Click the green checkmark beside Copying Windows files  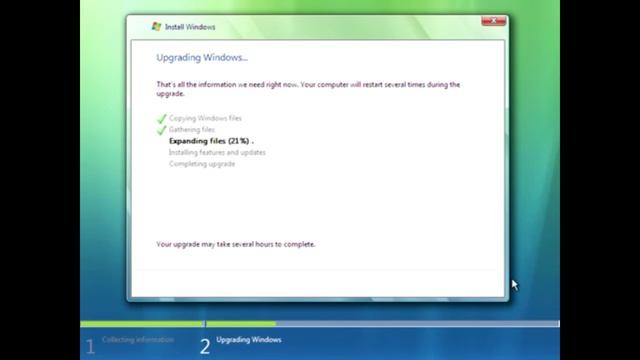162,118
